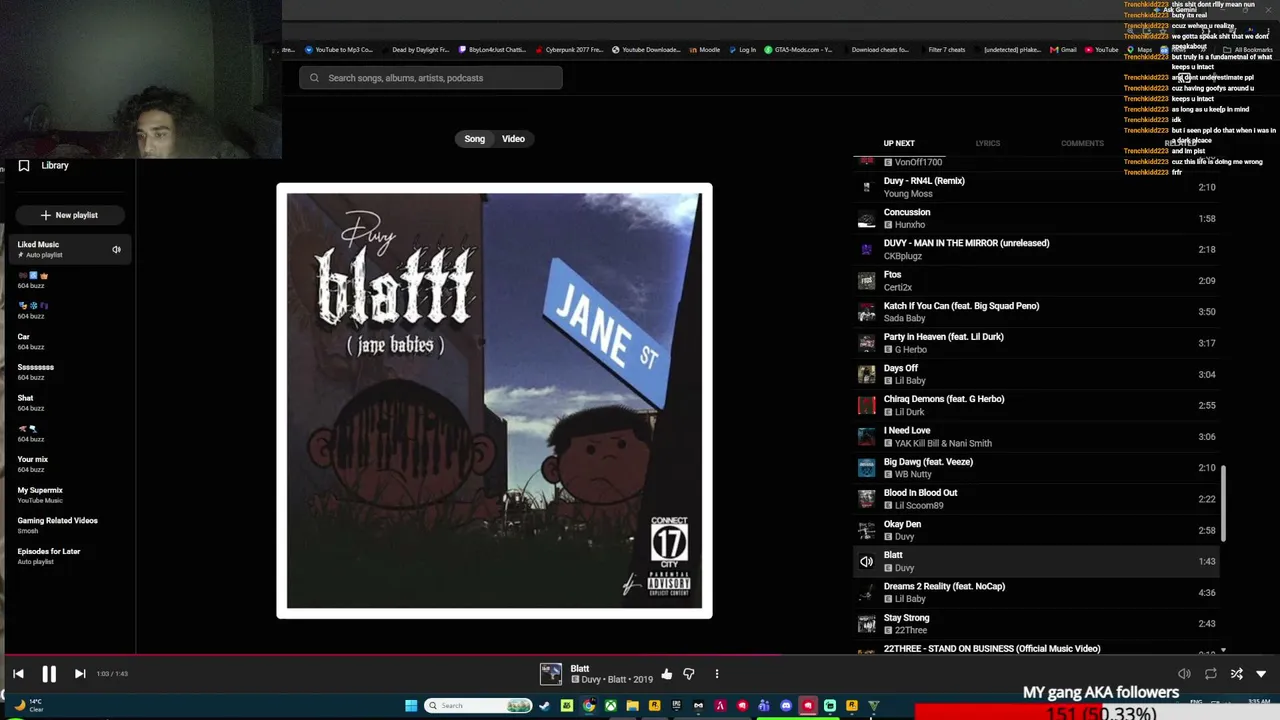Viewport: 1280px width, 720px height.
Task: Play Okay Den by Duvy
Action: 1036,530
